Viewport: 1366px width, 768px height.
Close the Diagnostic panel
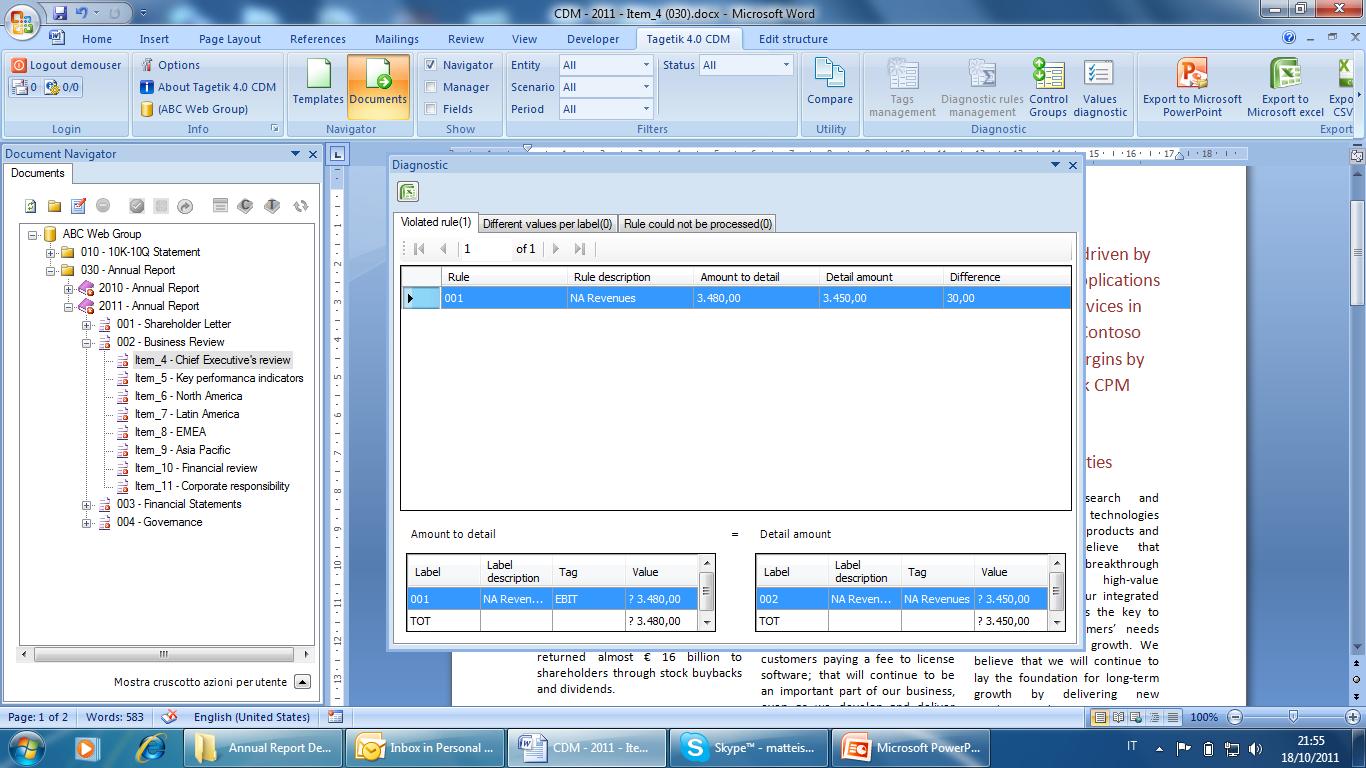1073,165
